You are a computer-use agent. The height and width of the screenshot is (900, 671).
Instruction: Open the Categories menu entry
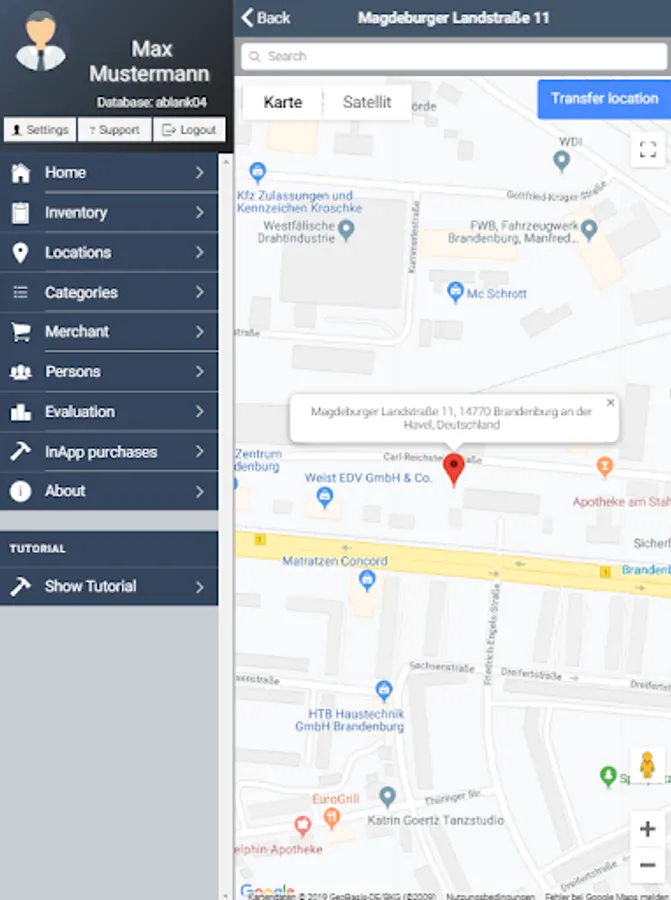tap(109, 292)
